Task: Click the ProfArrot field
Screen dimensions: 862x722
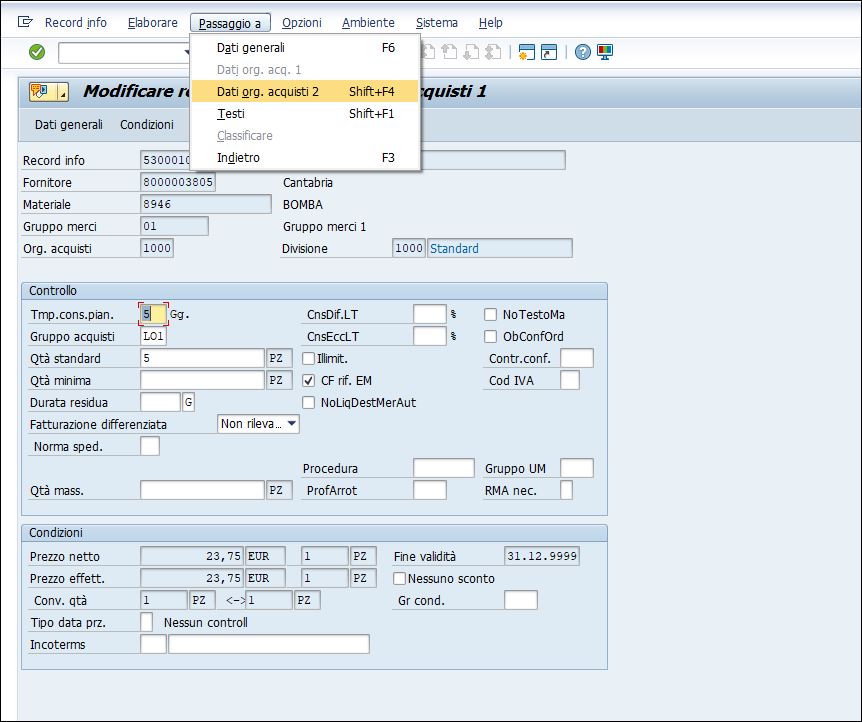Action: point(429,490)
